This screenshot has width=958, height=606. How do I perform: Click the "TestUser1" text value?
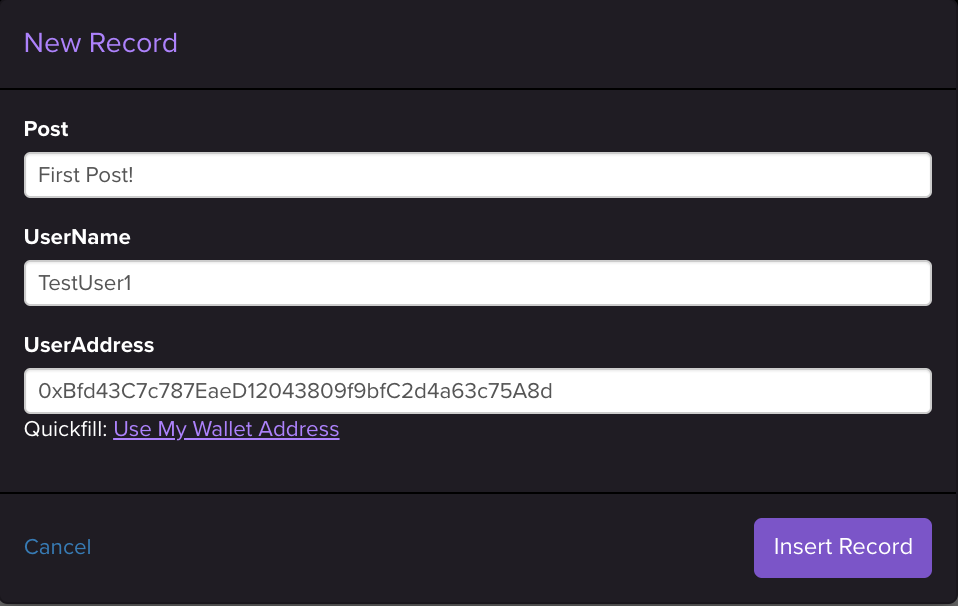[x=85, y=283]
